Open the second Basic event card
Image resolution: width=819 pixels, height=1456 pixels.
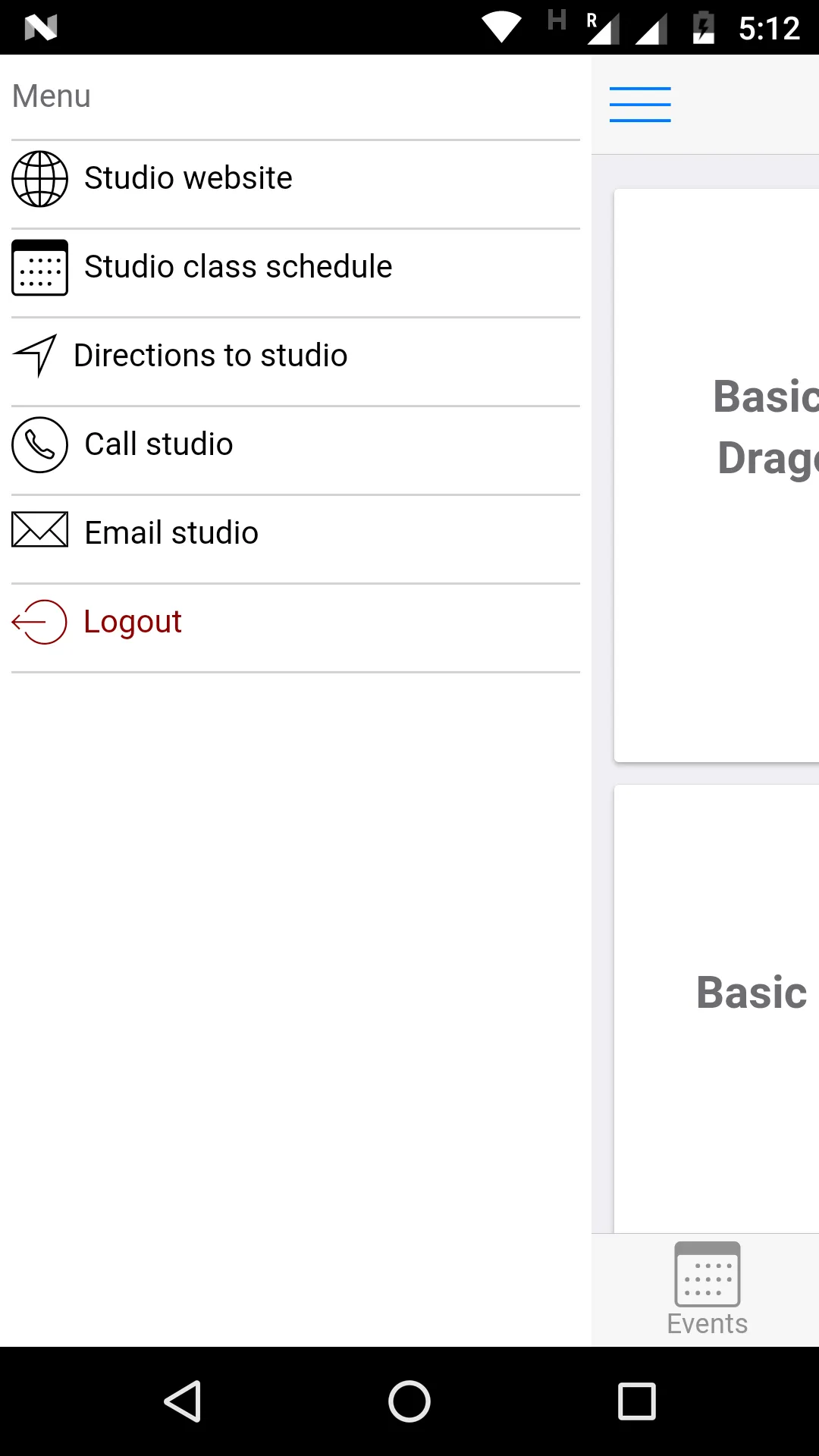coord(717,1009)
